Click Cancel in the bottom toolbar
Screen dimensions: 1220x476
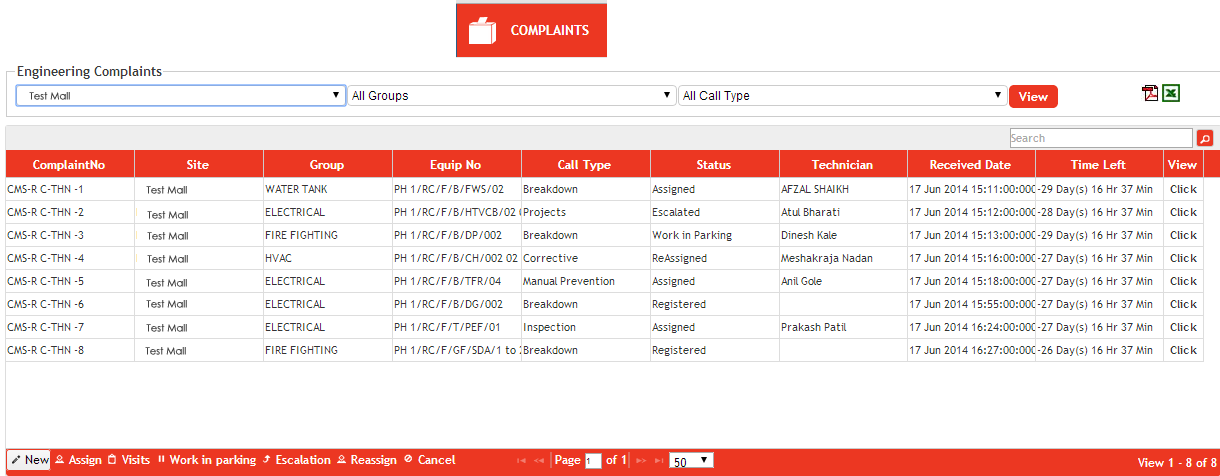[x=430, y=460]
